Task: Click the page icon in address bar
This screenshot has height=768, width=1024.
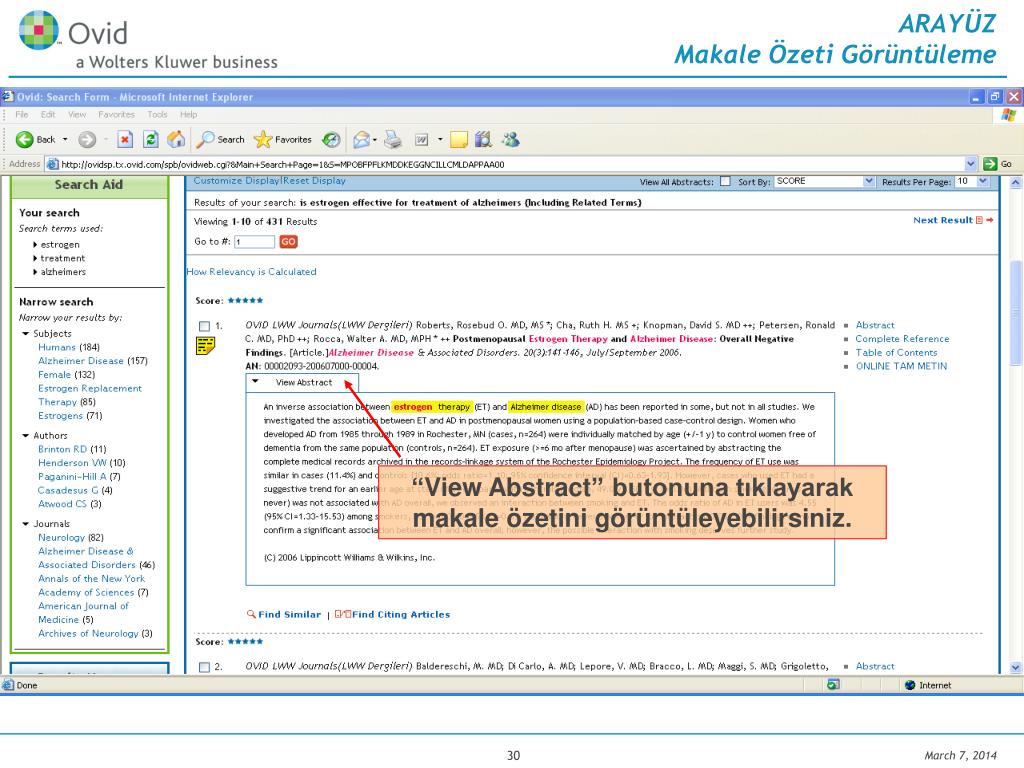Action: tap(52, 164)
